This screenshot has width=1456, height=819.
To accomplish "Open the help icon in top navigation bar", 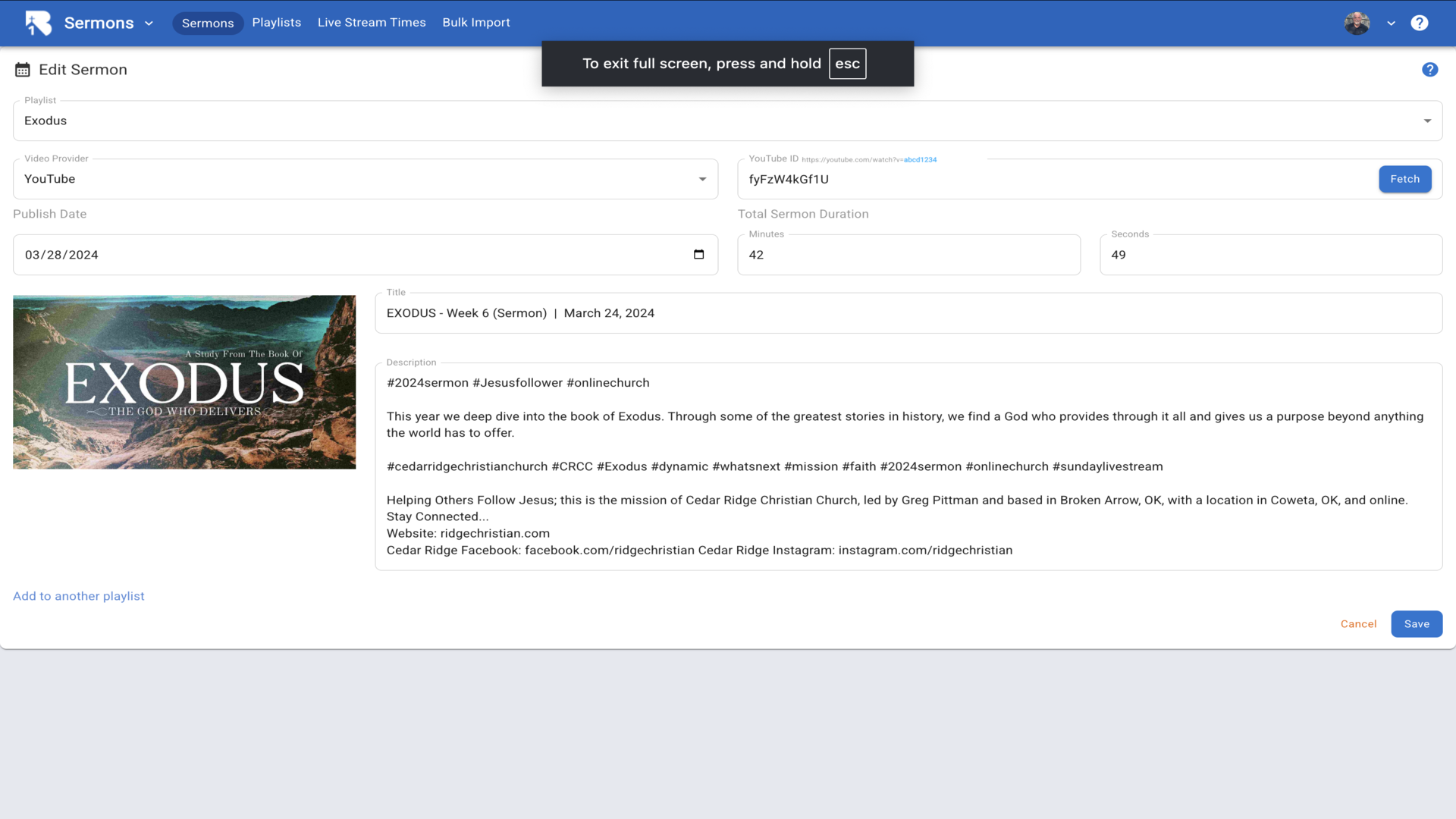I will coord(1419,23).
